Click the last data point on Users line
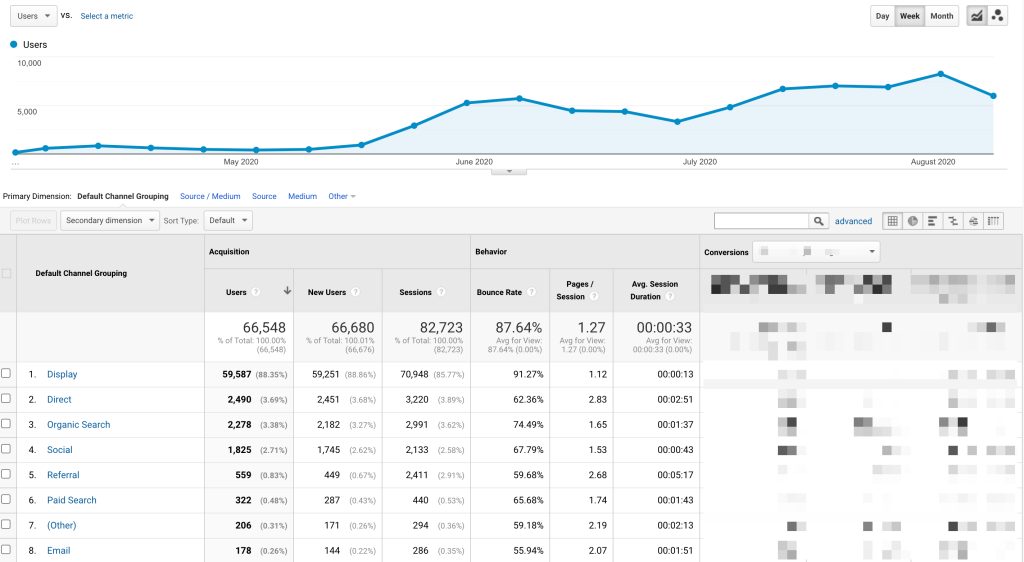Screen dimensions: 1024x562 tap(993, 96)
